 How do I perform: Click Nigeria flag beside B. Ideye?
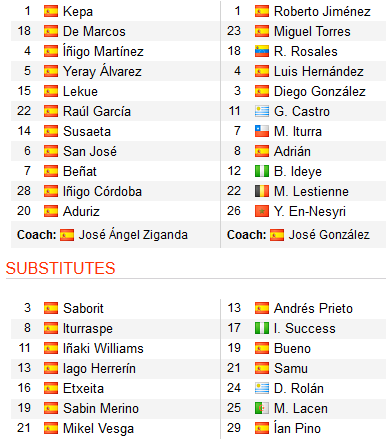point(262,171)
